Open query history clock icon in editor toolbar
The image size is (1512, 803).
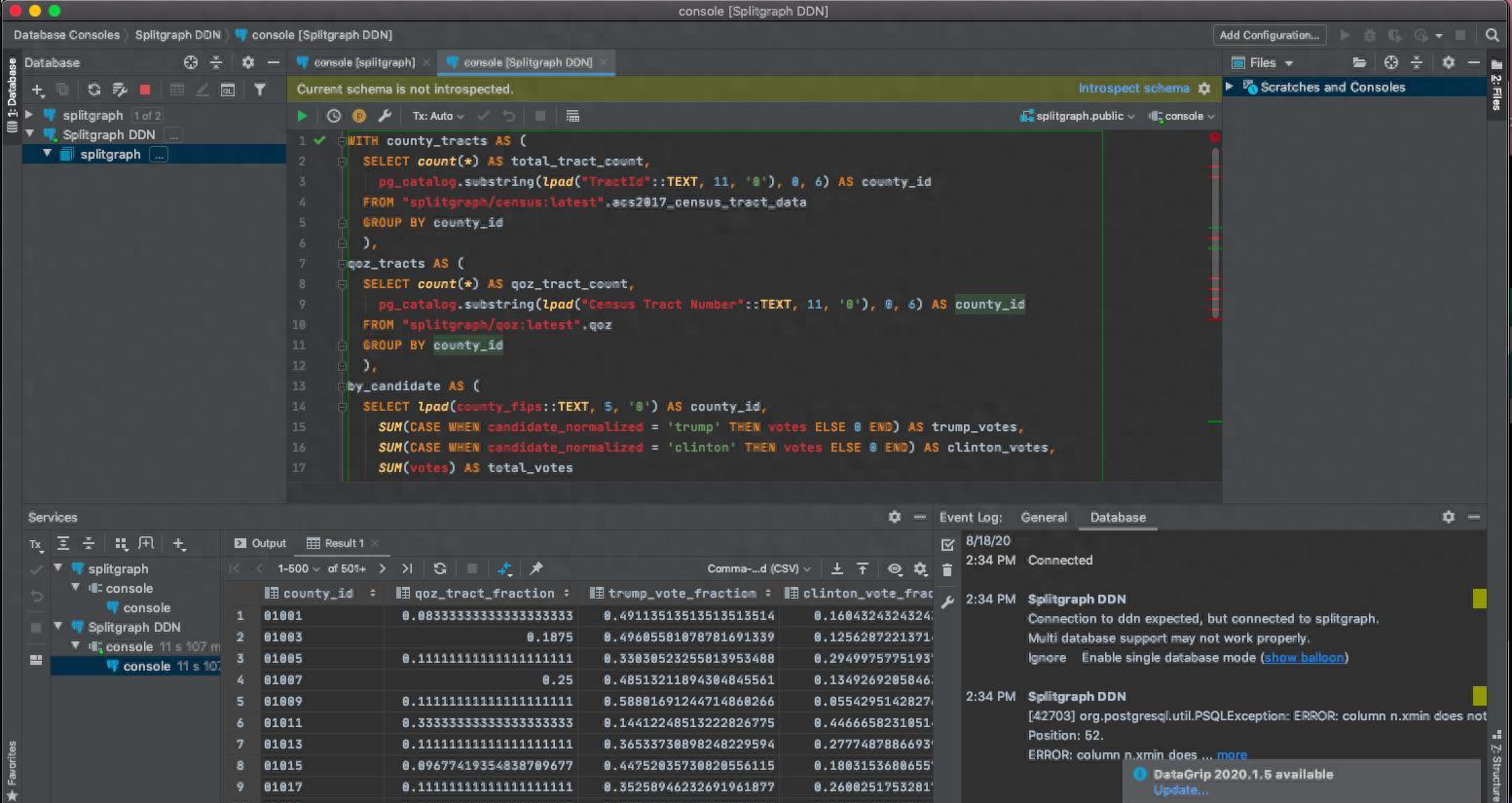(334, 116)
